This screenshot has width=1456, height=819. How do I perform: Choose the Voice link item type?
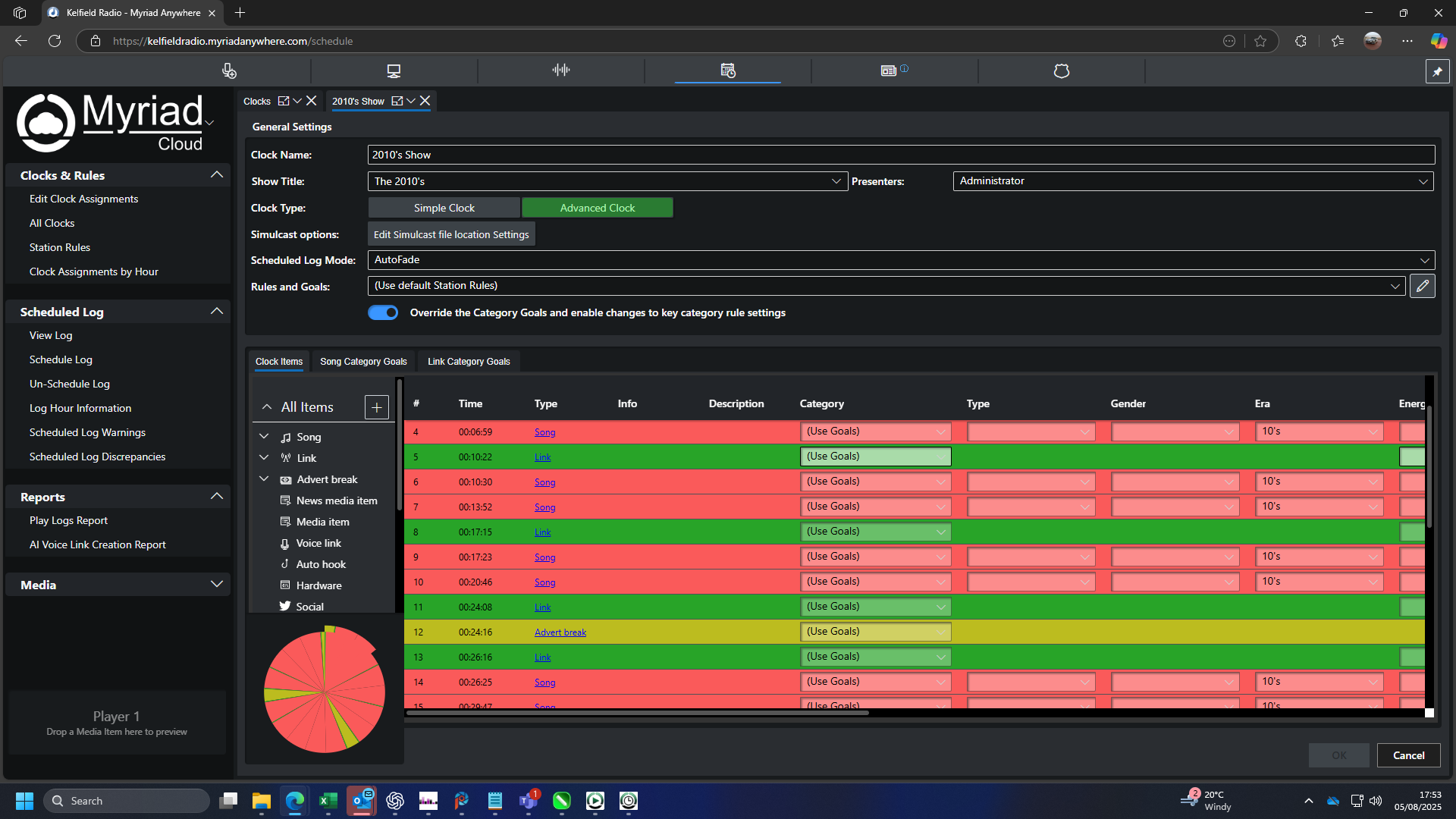coord(319,543)
